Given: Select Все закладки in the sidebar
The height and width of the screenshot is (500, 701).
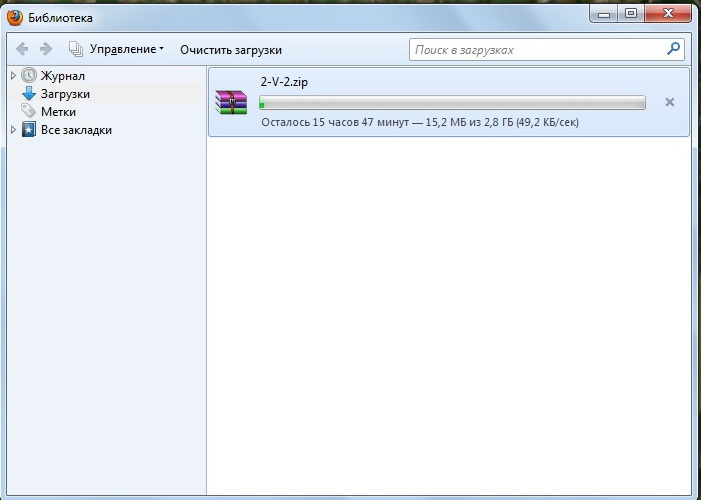Looking at the screenshot, I should [x=76, y=130].
